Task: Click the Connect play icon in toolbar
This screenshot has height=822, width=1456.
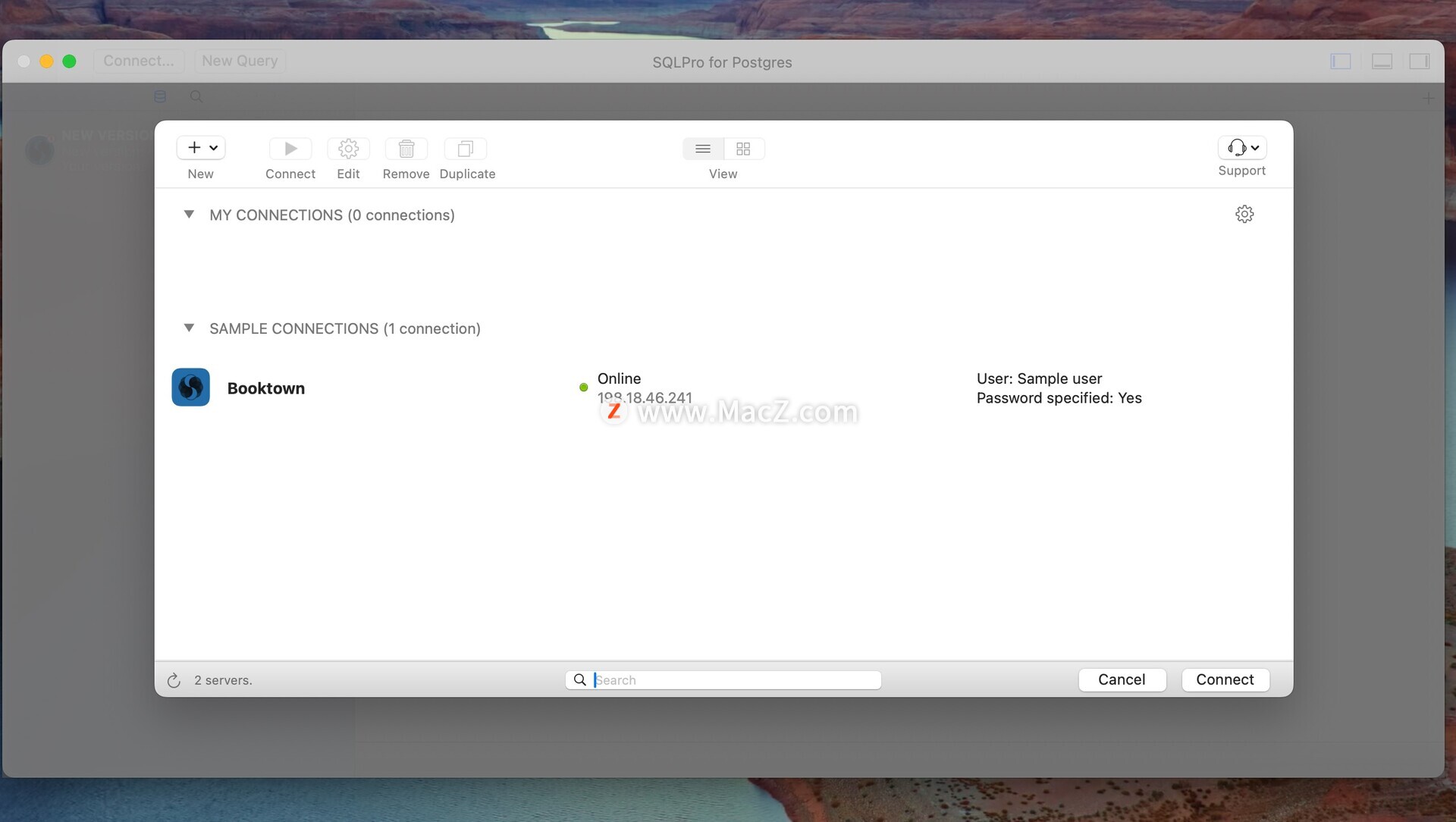Action: click(x=290, y=149)
